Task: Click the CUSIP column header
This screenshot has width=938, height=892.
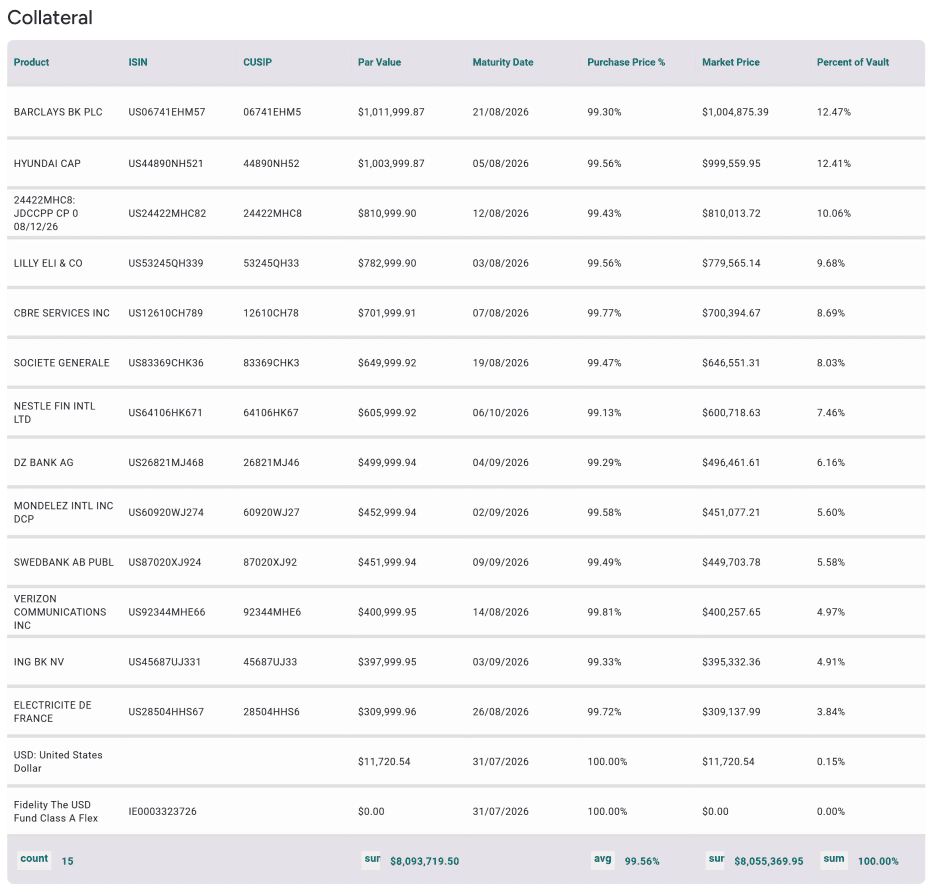Action: (x=257, y=62)
